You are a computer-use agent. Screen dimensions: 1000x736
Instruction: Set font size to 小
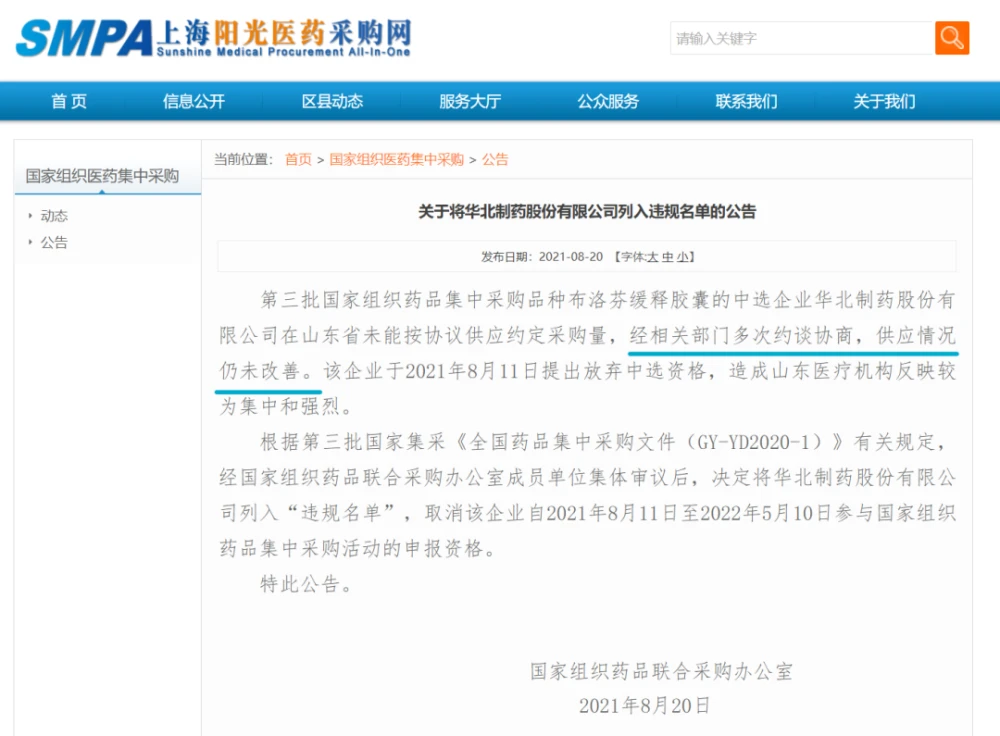[682, 257]
